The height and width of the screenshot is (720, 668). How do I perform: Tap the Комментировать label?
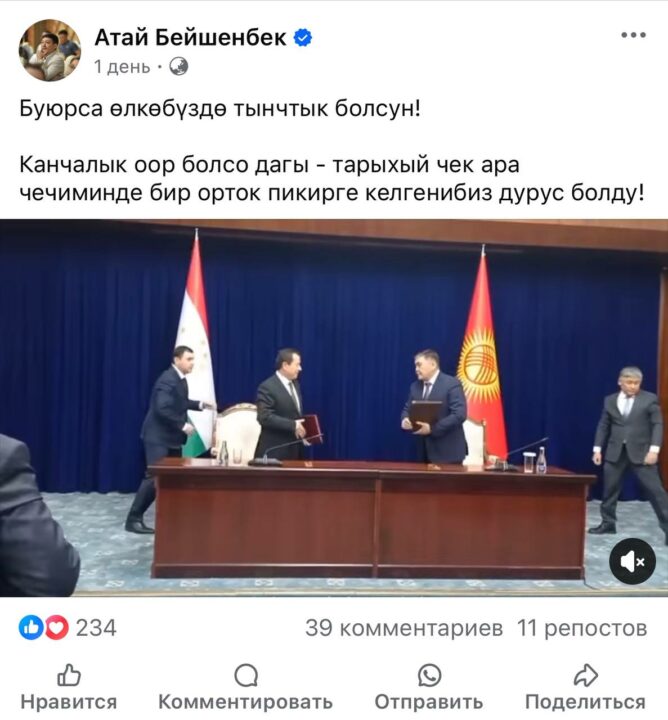[x=246, y=702]
